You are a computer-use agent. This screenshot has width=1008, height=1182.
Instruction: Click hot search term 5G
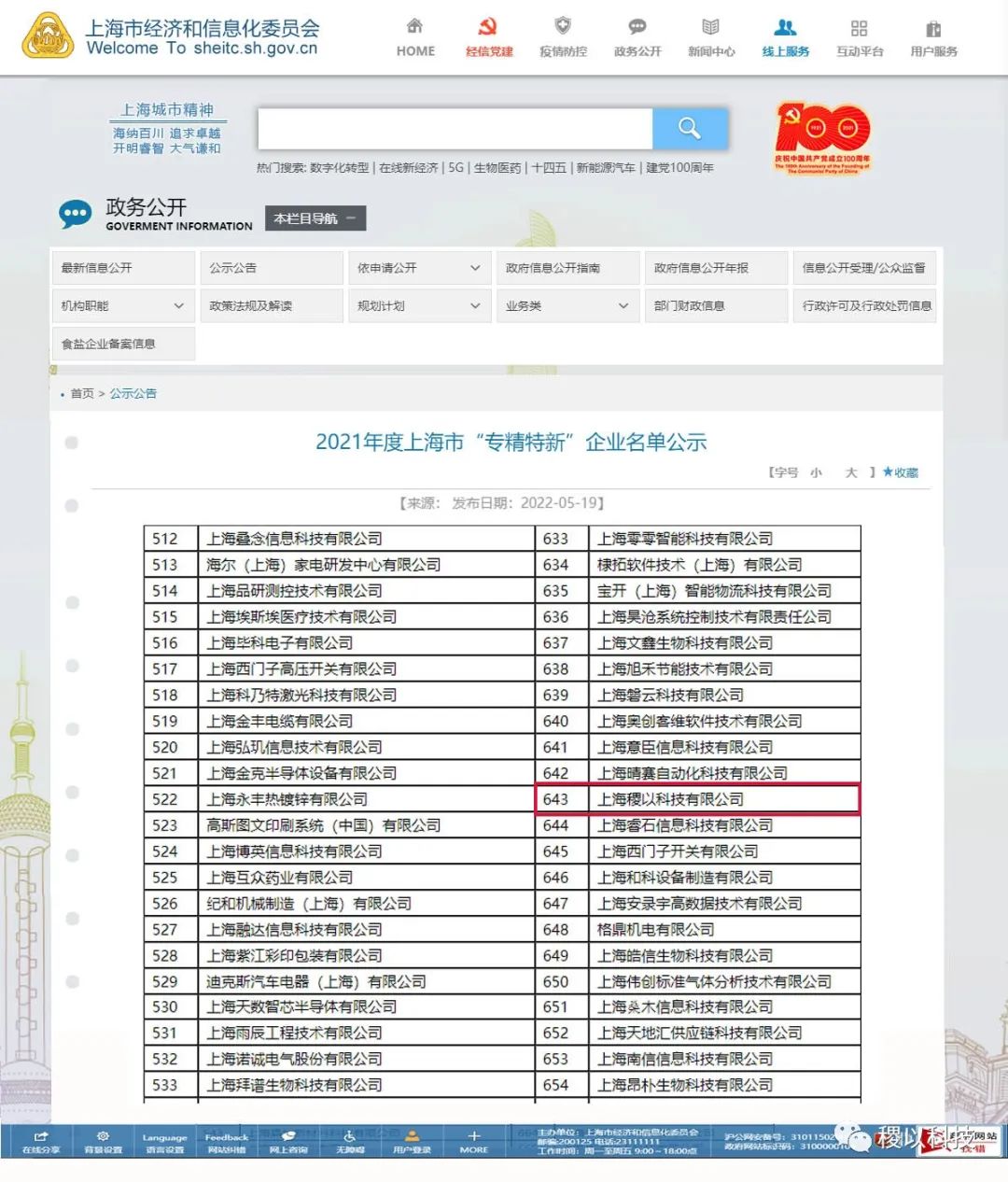(455, 168)
